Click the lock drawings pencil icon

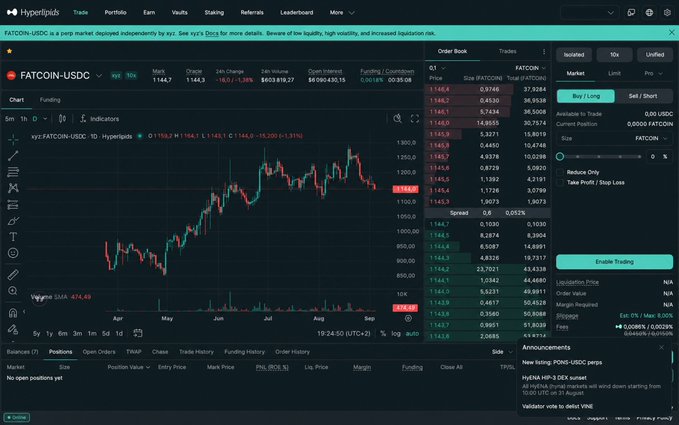click(x=13, y=329)
